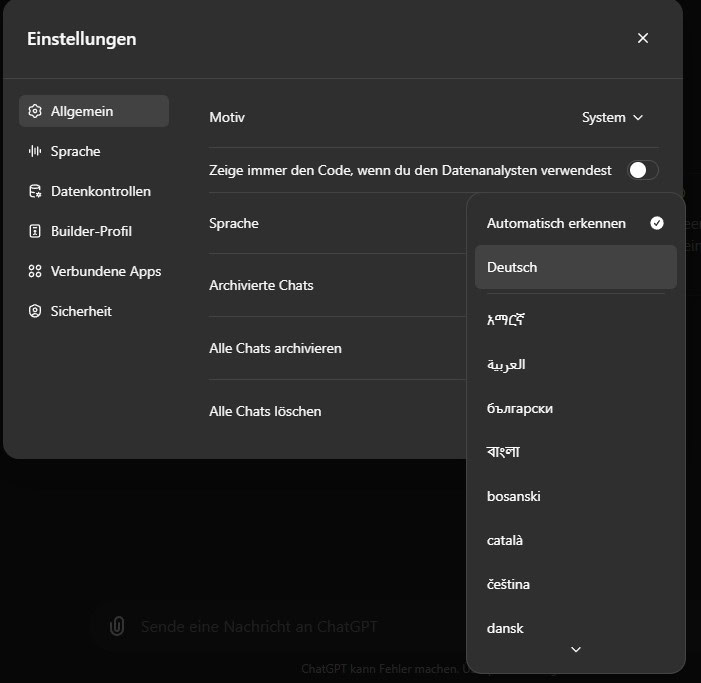Screen dimensions: 701x683
Task: Click the four-circles icon for Verbundene Apps
Action: point(35,271)
